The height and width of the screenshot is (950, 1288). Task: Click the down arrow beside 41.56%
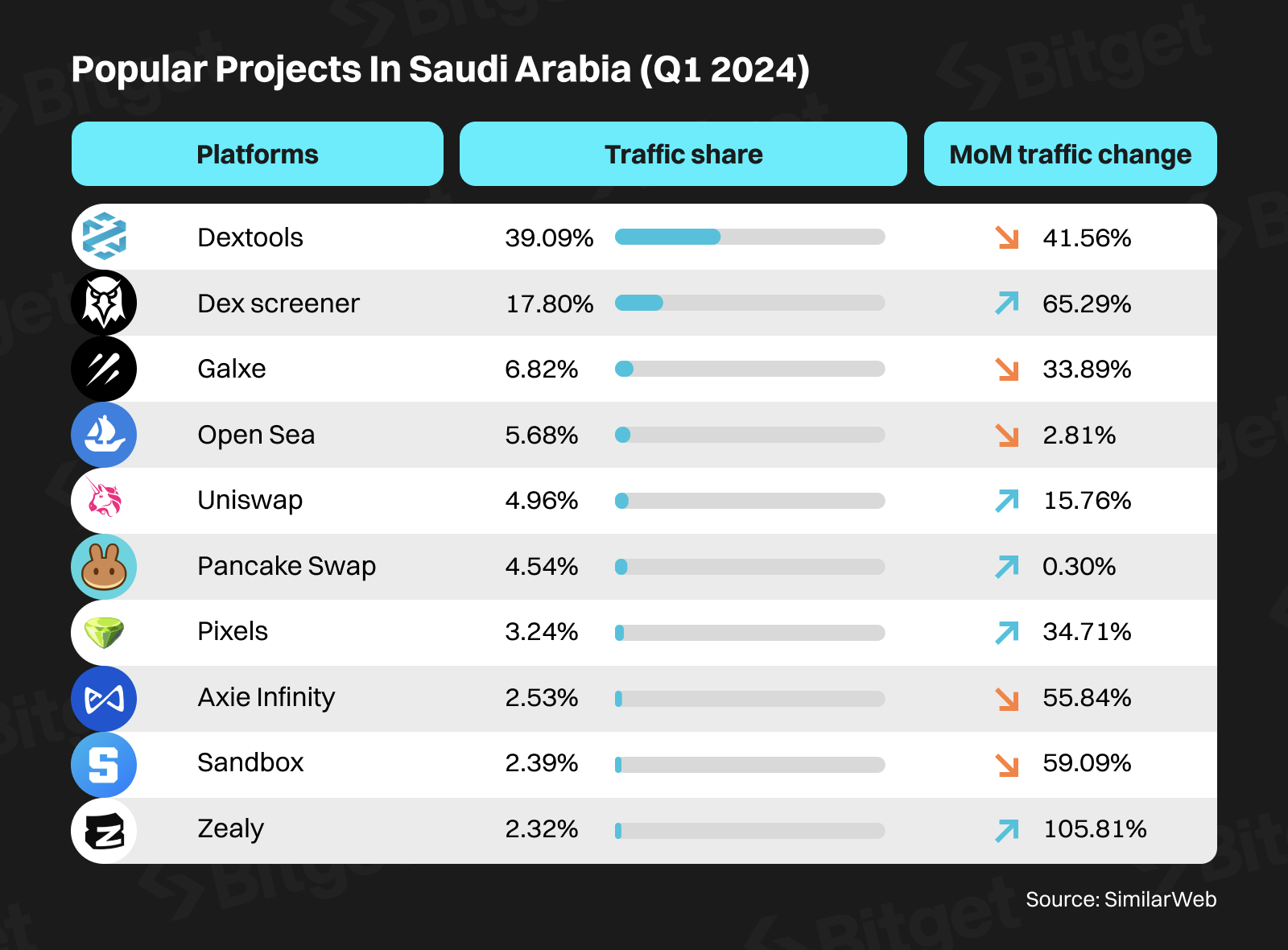[x=1007, y=237]
